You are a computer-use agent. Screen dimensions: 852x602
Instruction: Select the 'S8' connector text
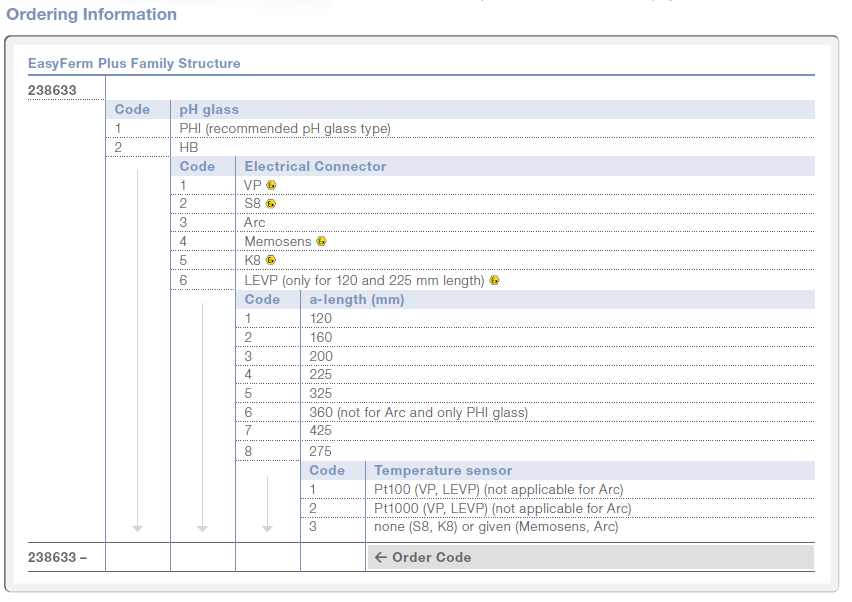(253, 204)
